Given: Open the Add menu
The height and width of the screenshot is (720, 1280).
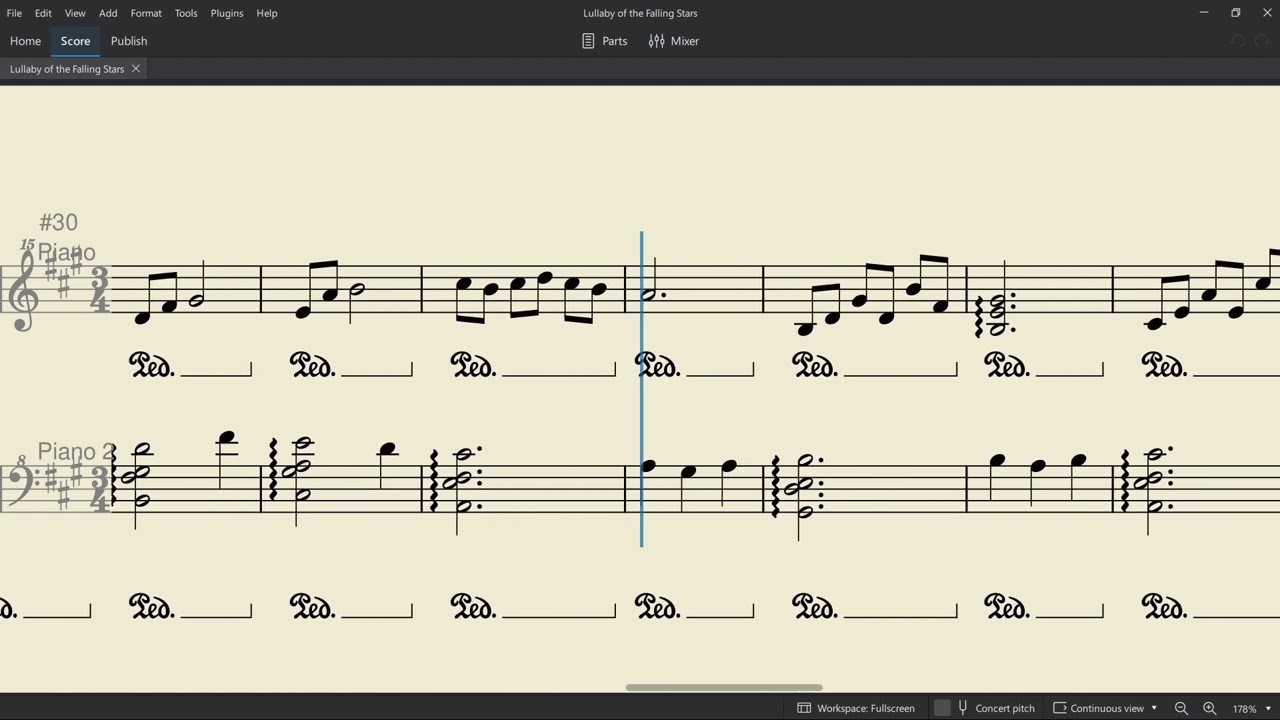Looking at the screenshot, I should point(108,13).
